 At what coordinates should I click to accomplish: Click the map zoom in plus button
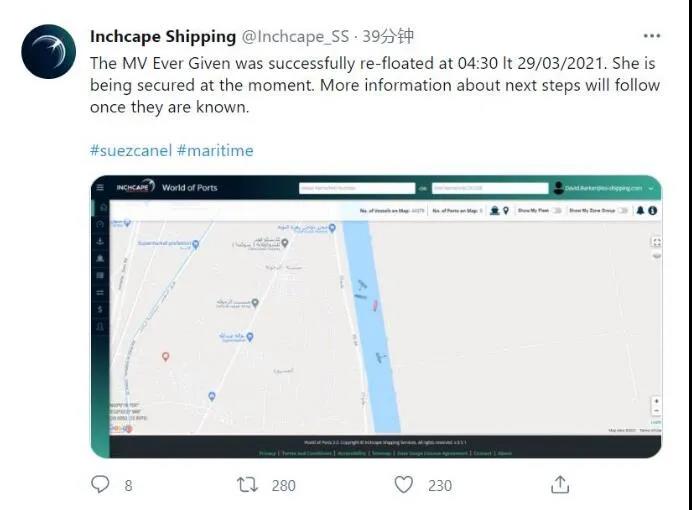[656, 401]
